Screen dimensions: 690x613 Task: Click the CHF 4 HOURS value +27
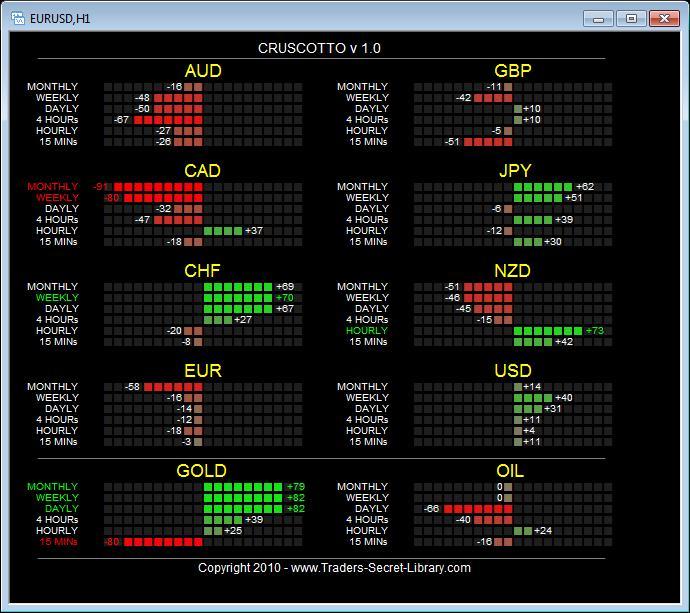pyautogui.click(x=243, y=319)
